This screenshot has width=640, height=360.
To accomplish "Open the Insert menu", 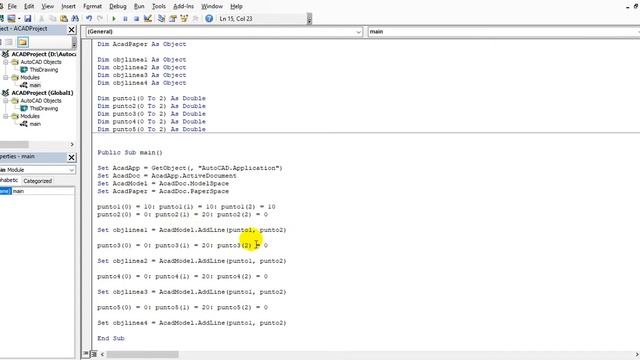I will point(68,6).
